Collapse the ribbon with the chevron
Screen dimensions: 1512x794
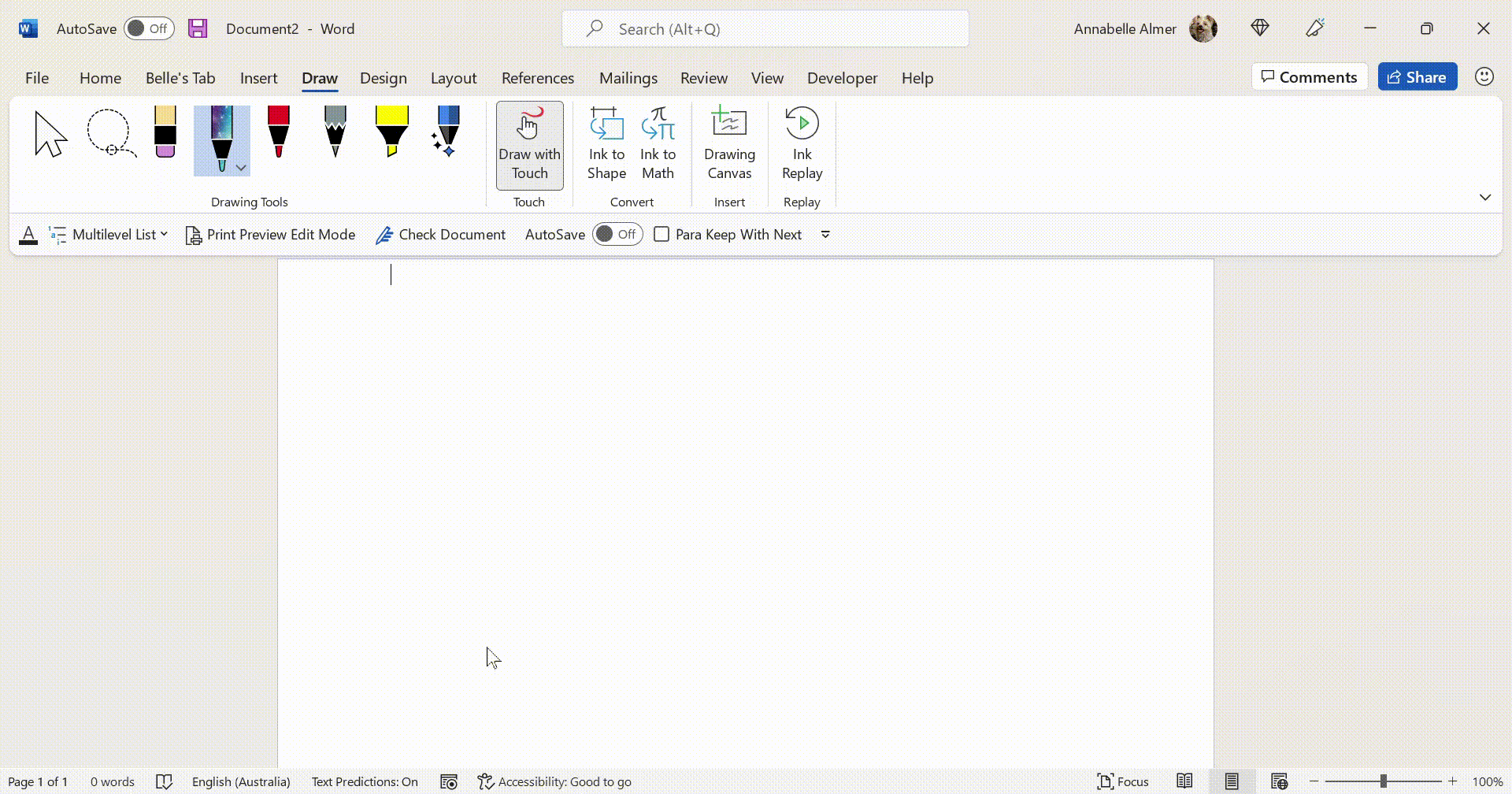pyautogui.click(x=1485, y=197)
